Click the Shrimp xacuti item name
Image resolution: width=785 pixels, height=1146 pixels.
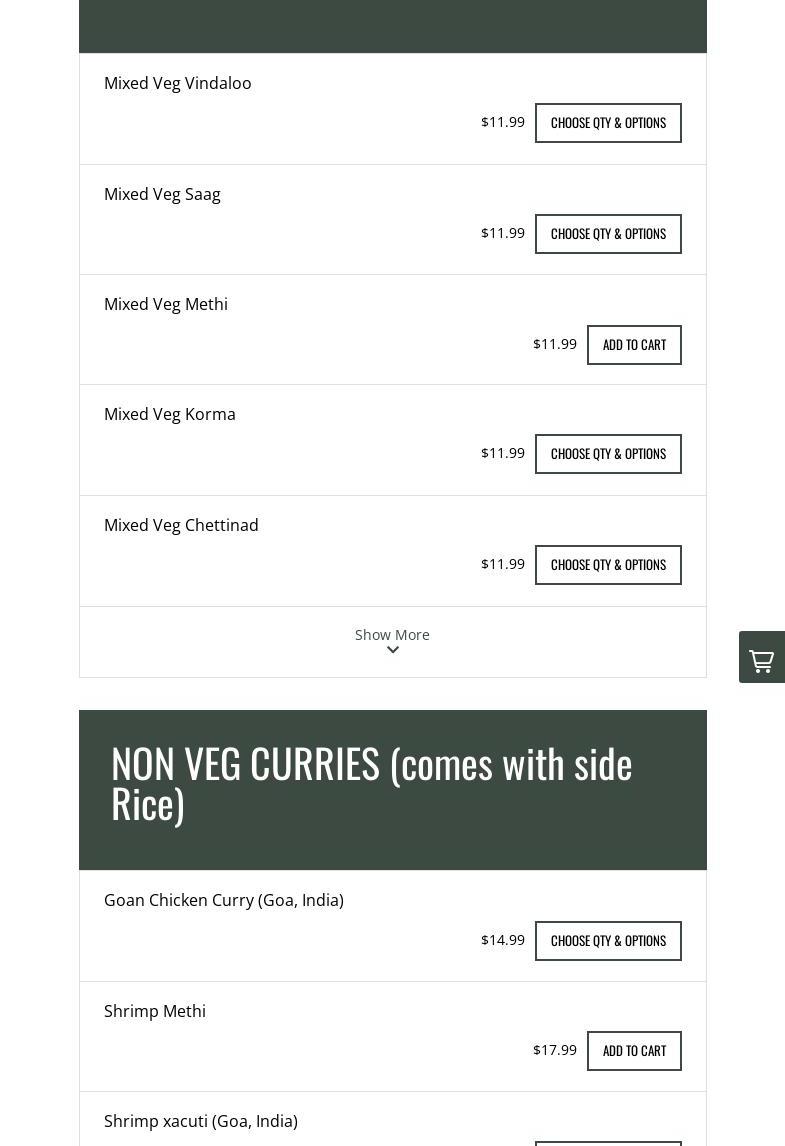tap(201, 1121)
